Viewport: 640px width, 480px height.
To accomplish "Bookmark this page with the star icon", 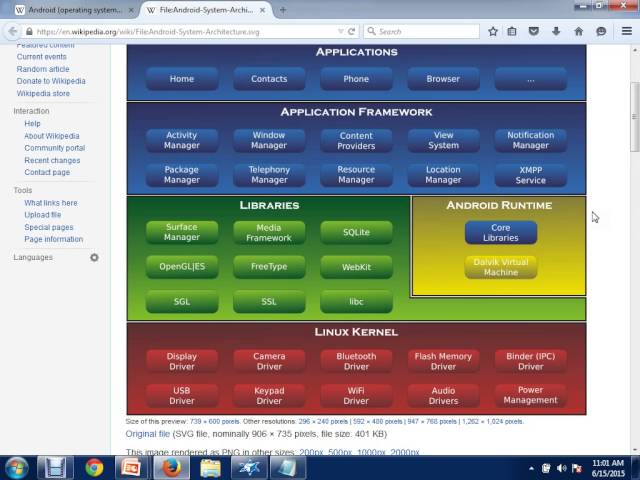I will [493, 31].
